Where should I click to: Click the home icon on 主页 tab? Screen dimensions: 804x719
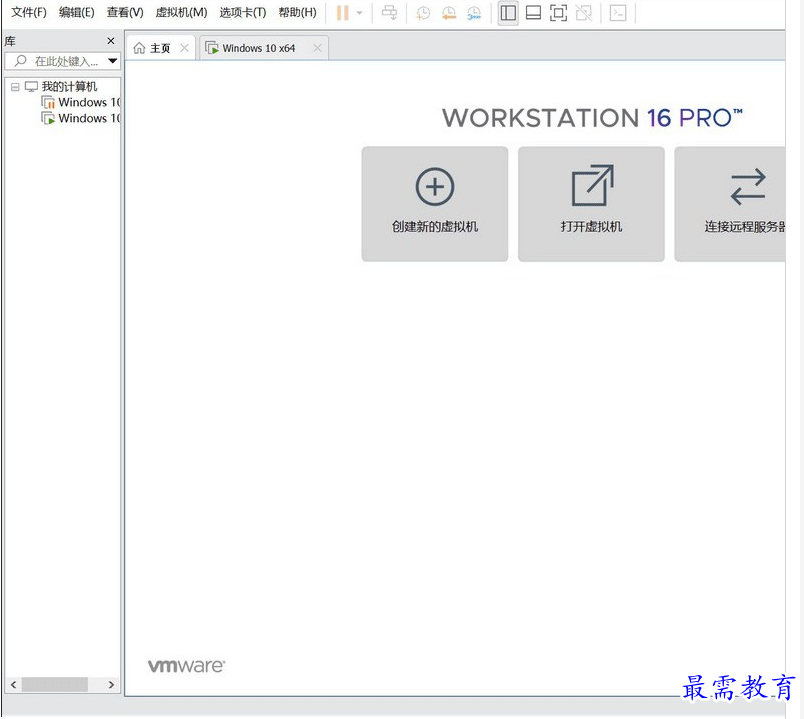(x=139, y=48)
